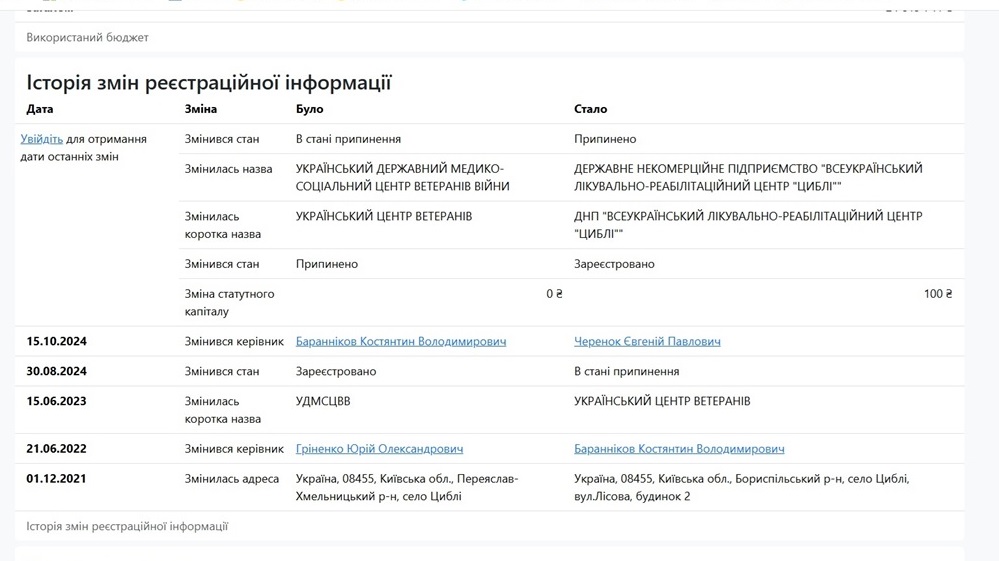Click the 'Було' column header

[310, 109]
